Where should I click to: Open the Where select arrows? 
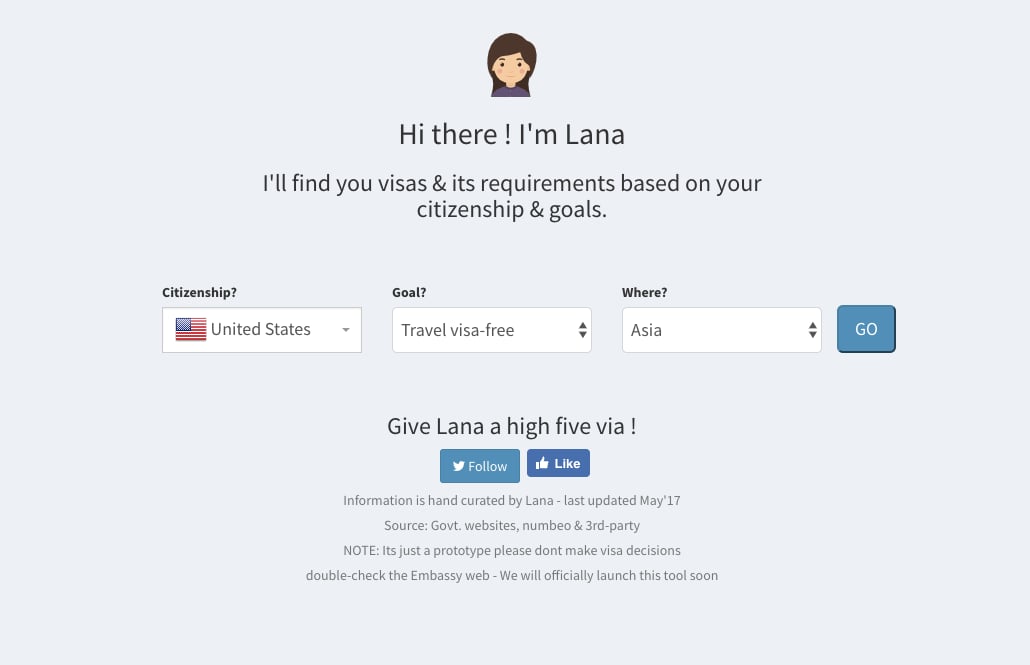click(x=813, y=330)
